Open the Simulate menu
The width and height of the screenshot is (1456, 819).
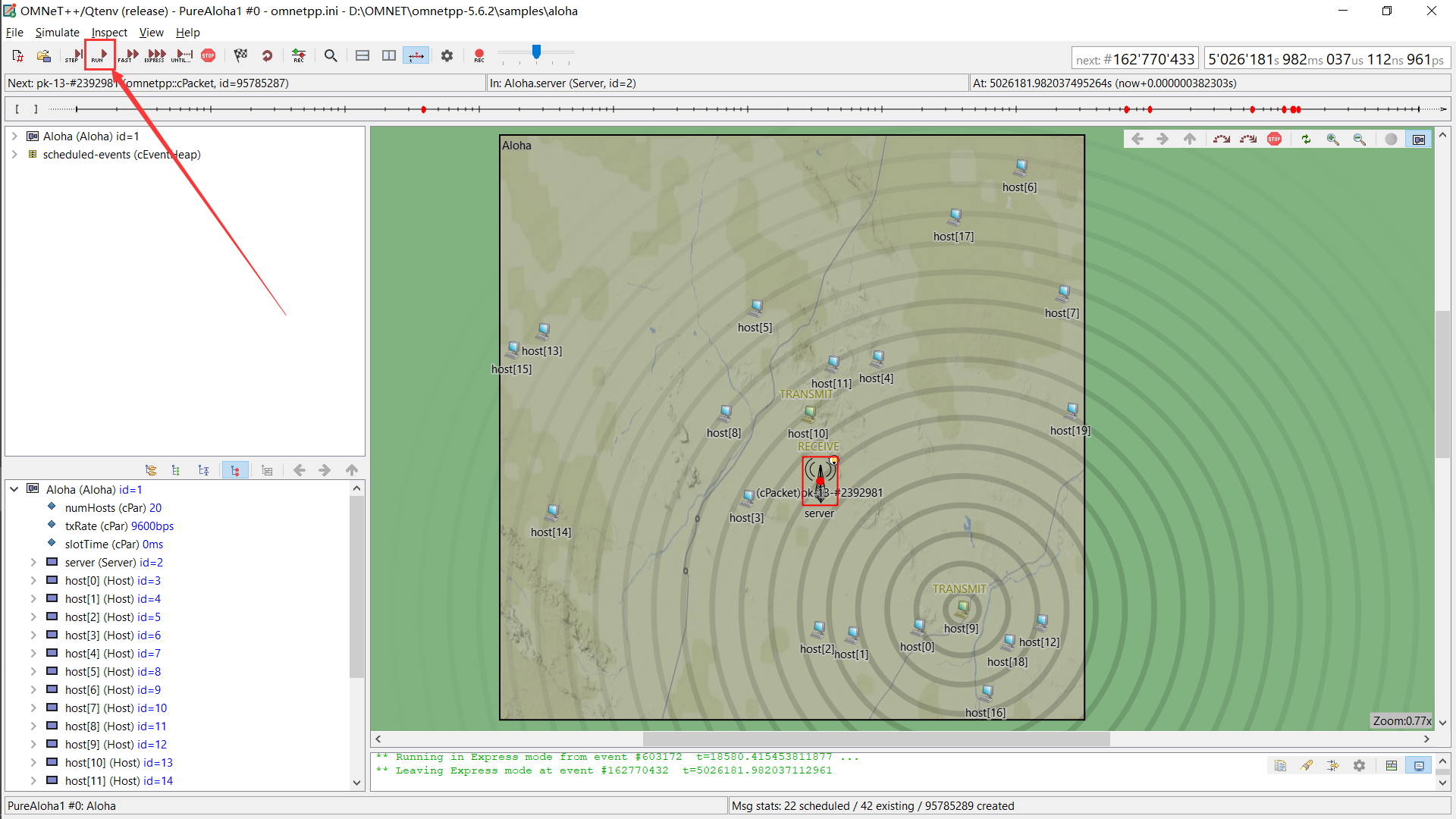click(x=57, y=33)
